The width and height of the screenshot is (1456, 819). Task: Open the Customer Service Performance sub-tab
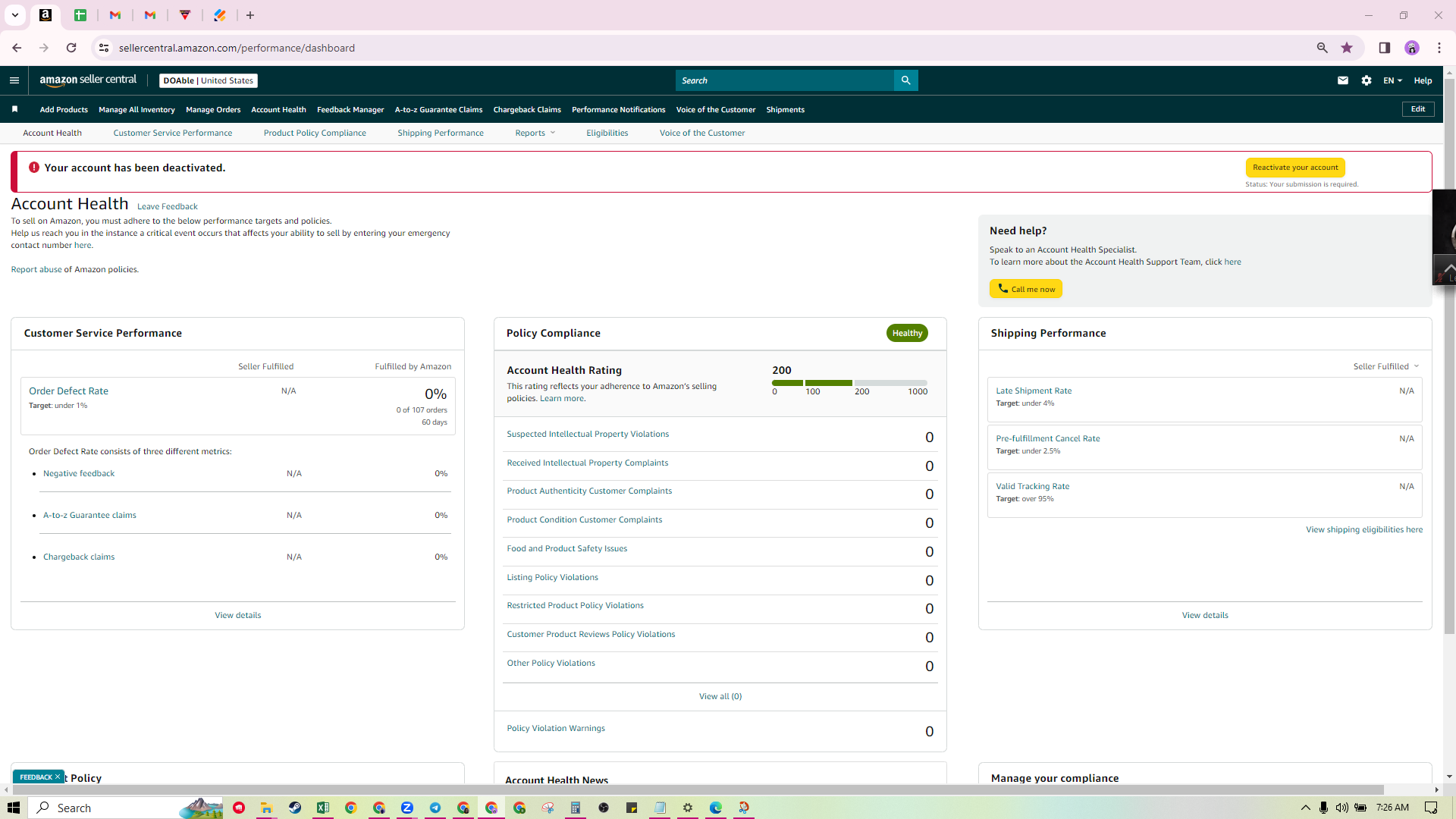point(173,133)
